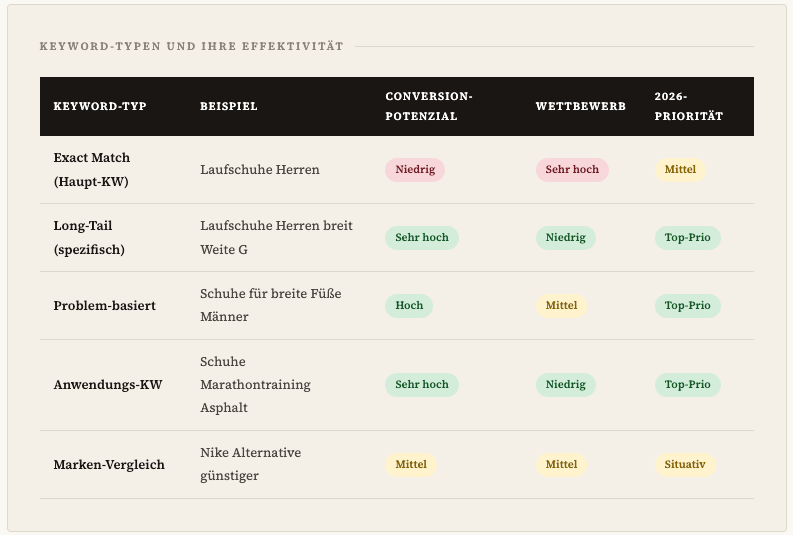Select the Problem-basiert row label

coord(104,305)
